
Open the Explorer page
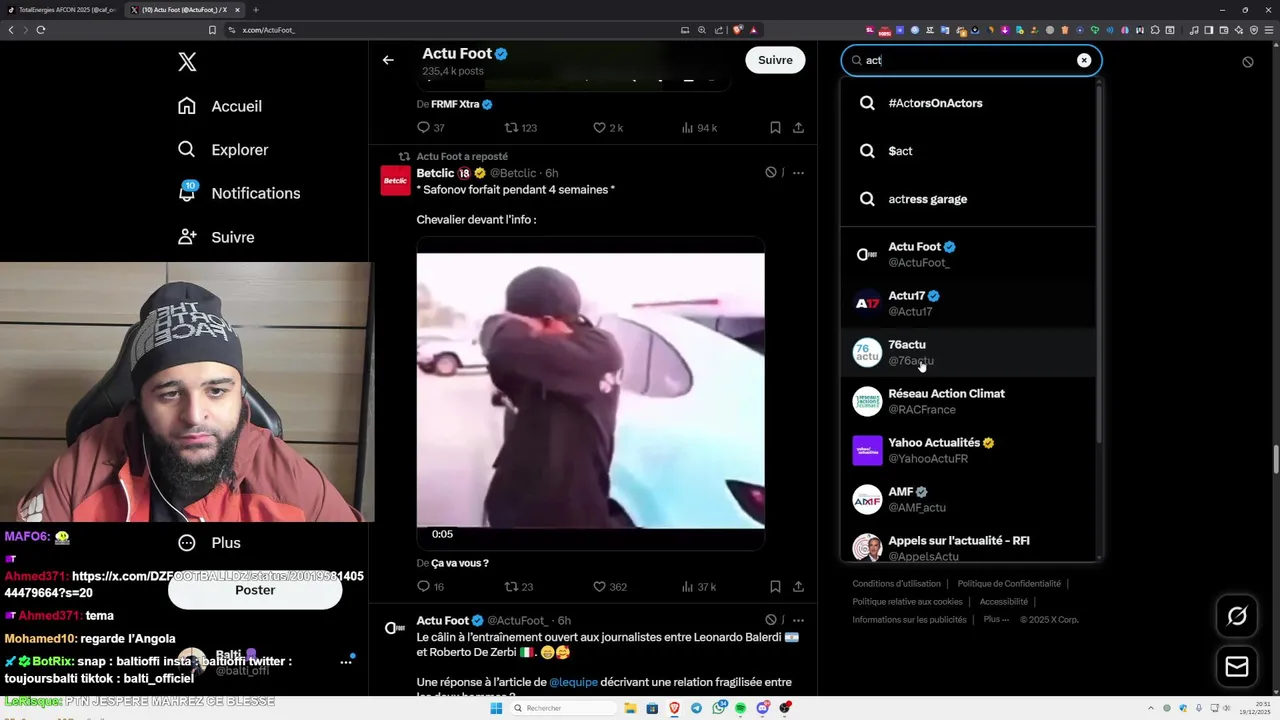coord(223,150)
